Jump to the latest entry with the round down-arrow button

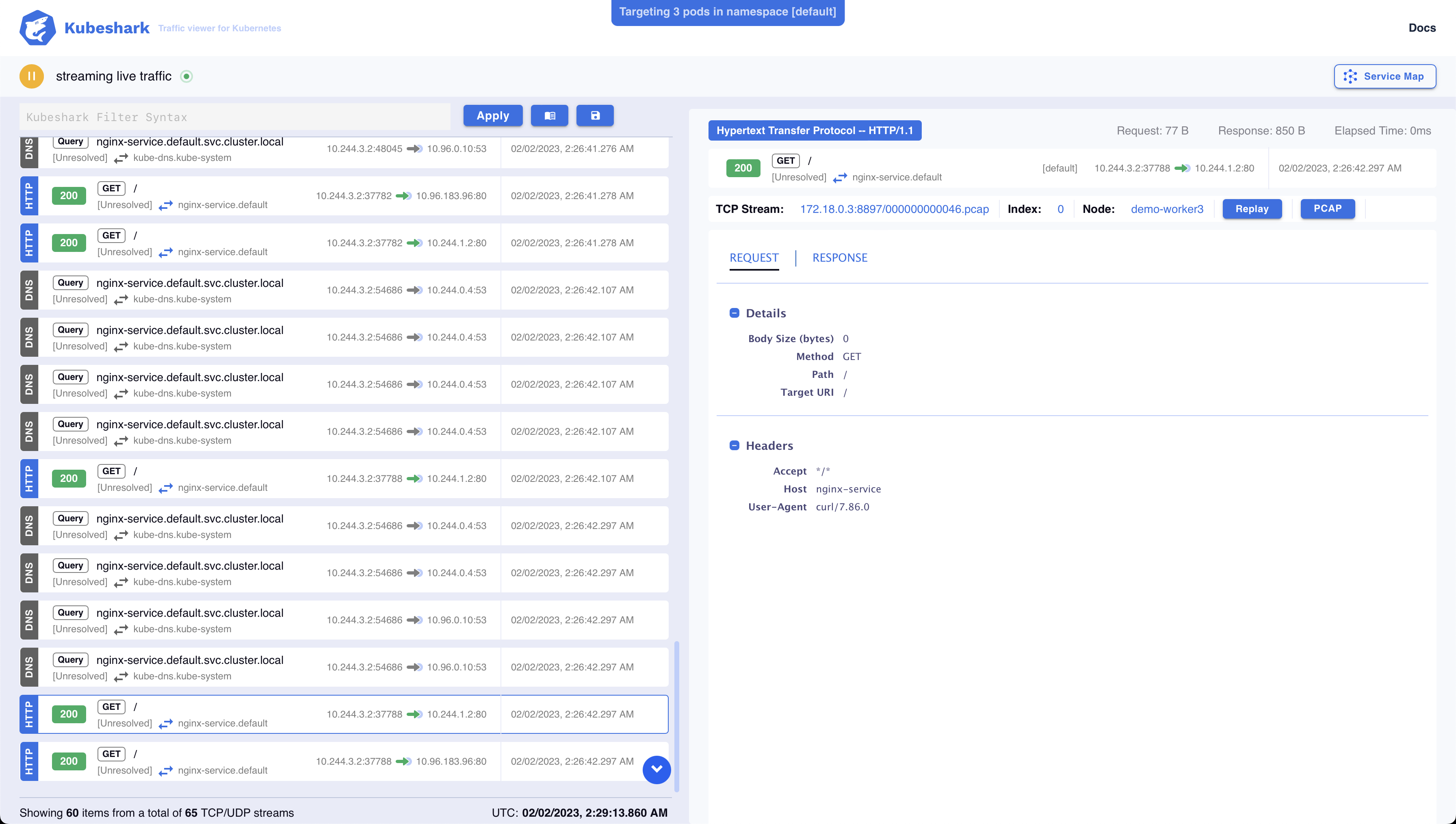[x=656, y=769]
